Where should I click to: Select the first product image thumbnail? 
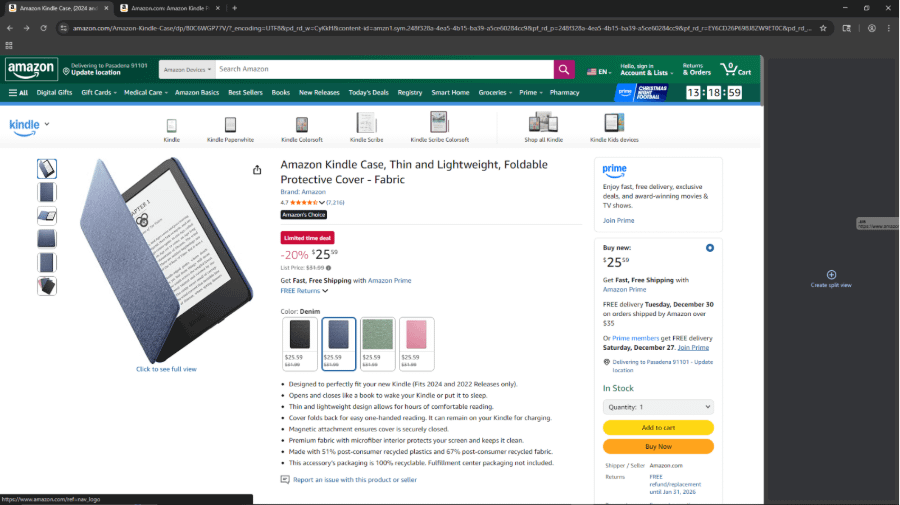click(x=47, y=169)
